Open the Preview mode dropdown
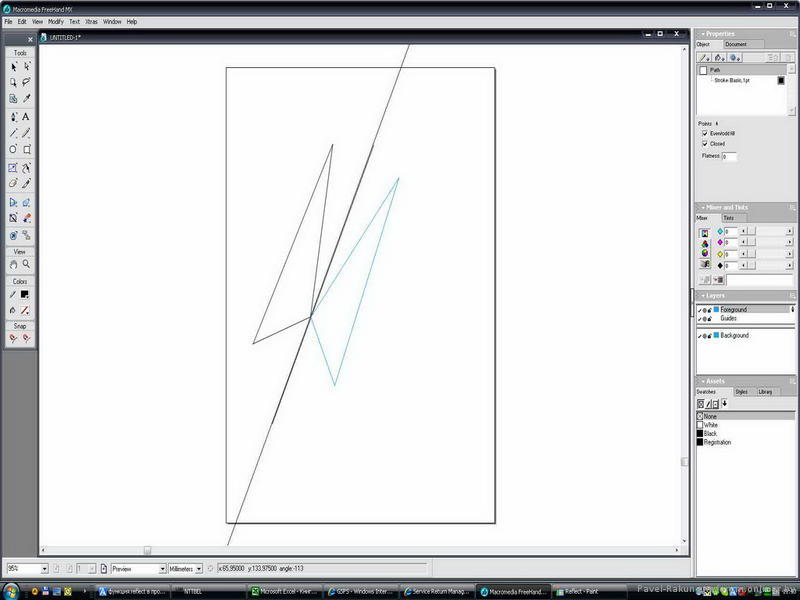 tap(162, 568)
